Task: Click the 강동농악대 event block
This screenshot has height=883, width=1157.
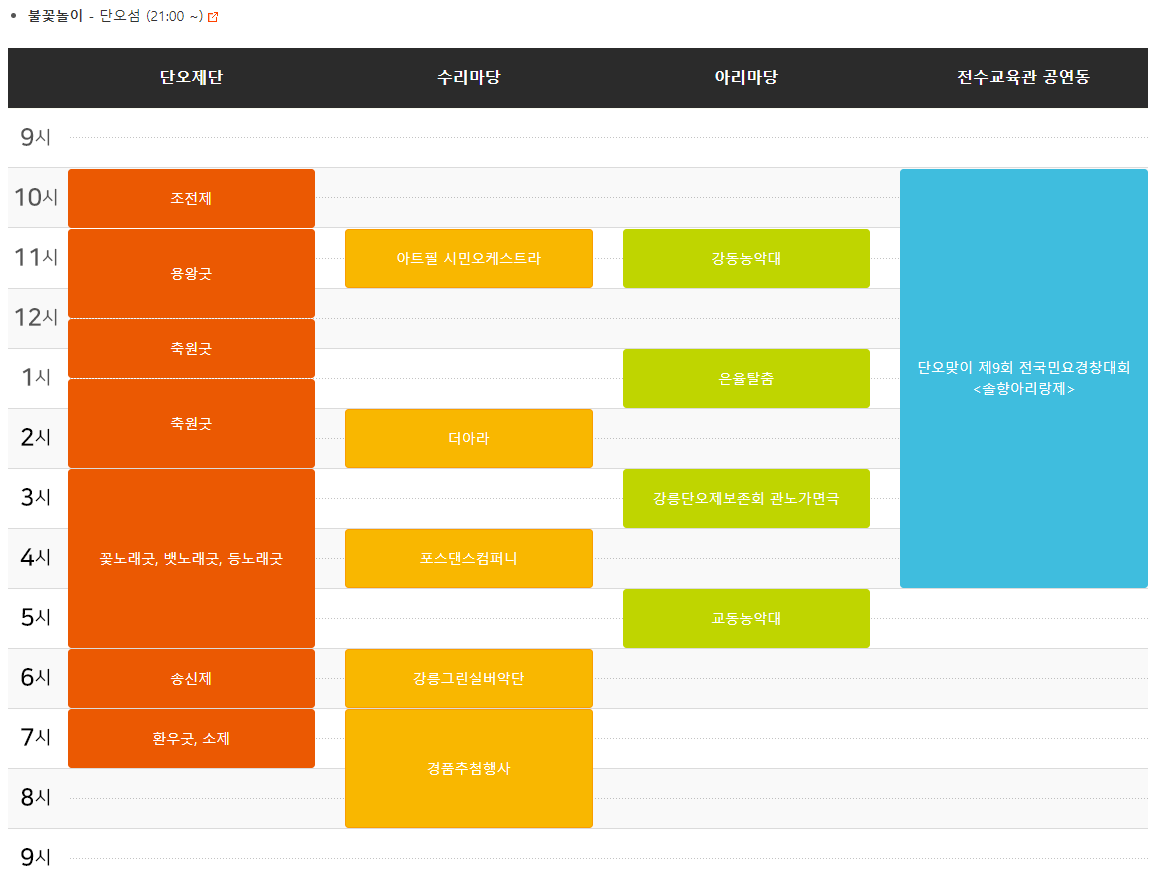Action: pyautogui.click(x=746, y=258)
